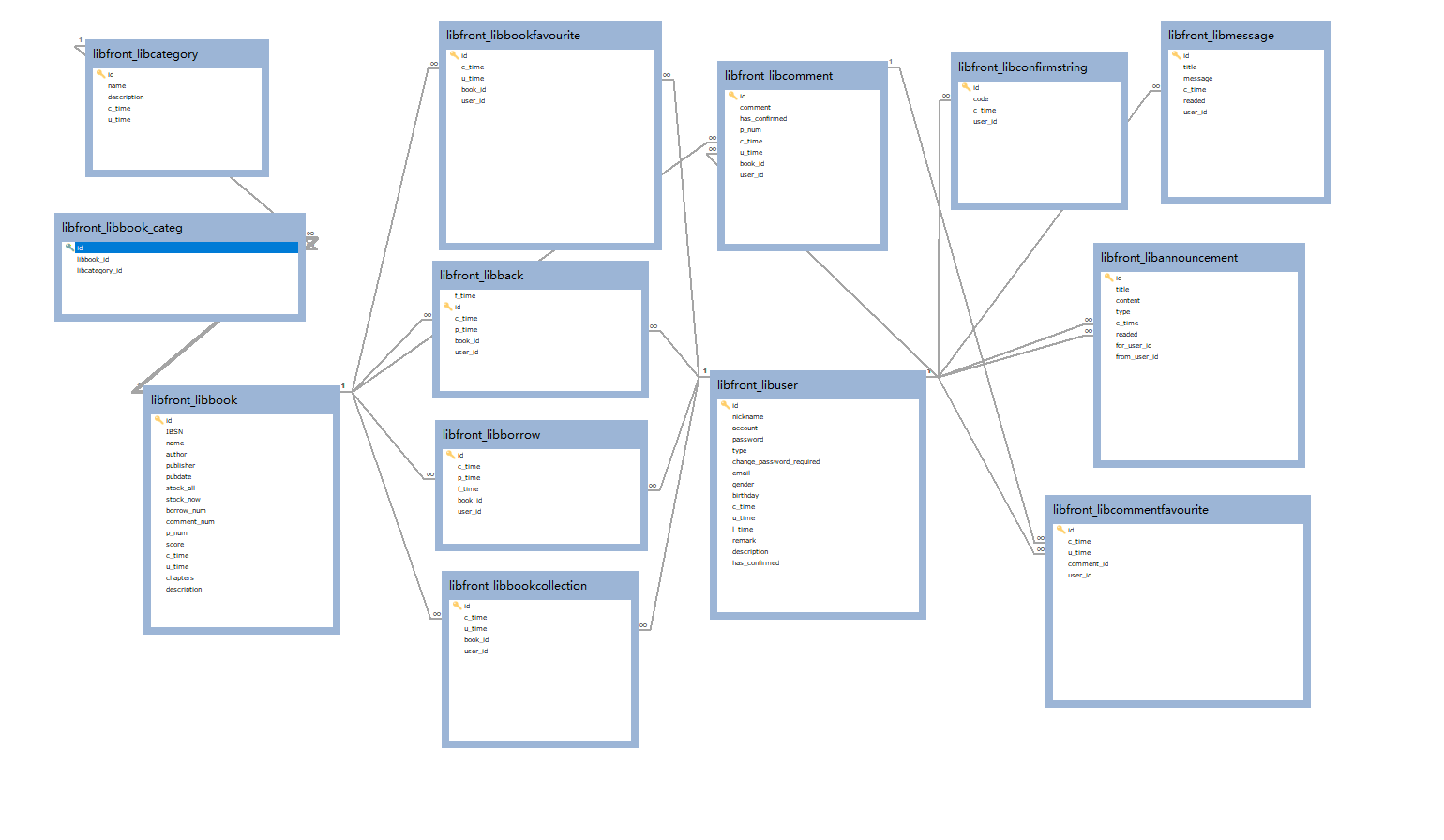
Task: Click the primary key icon in libfront_libuser
Action: tap(725, 405)
